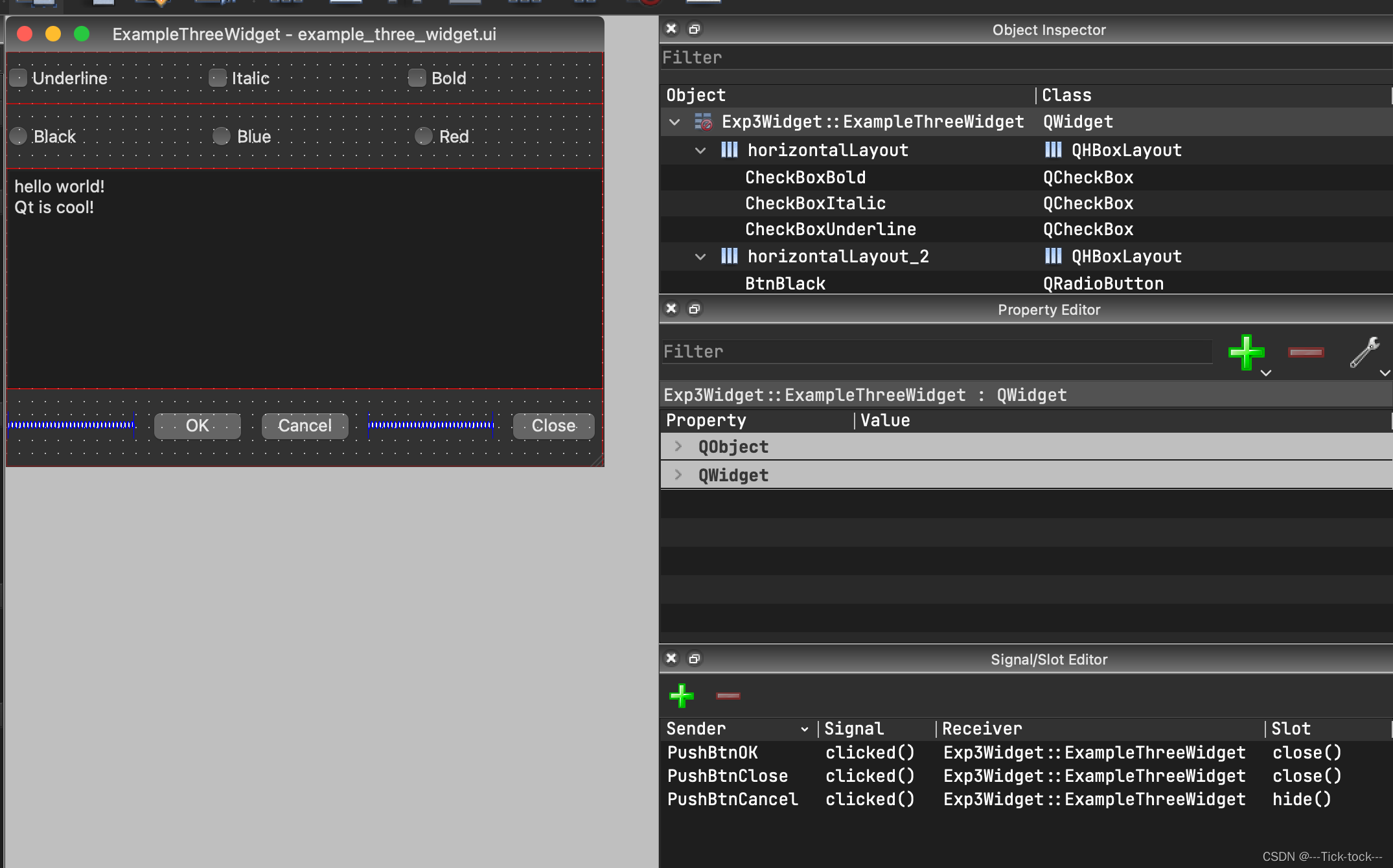Select the slider next to the Cancel button
The image size is (1393, 868).
pyautogui.click(x=431, y=426)
